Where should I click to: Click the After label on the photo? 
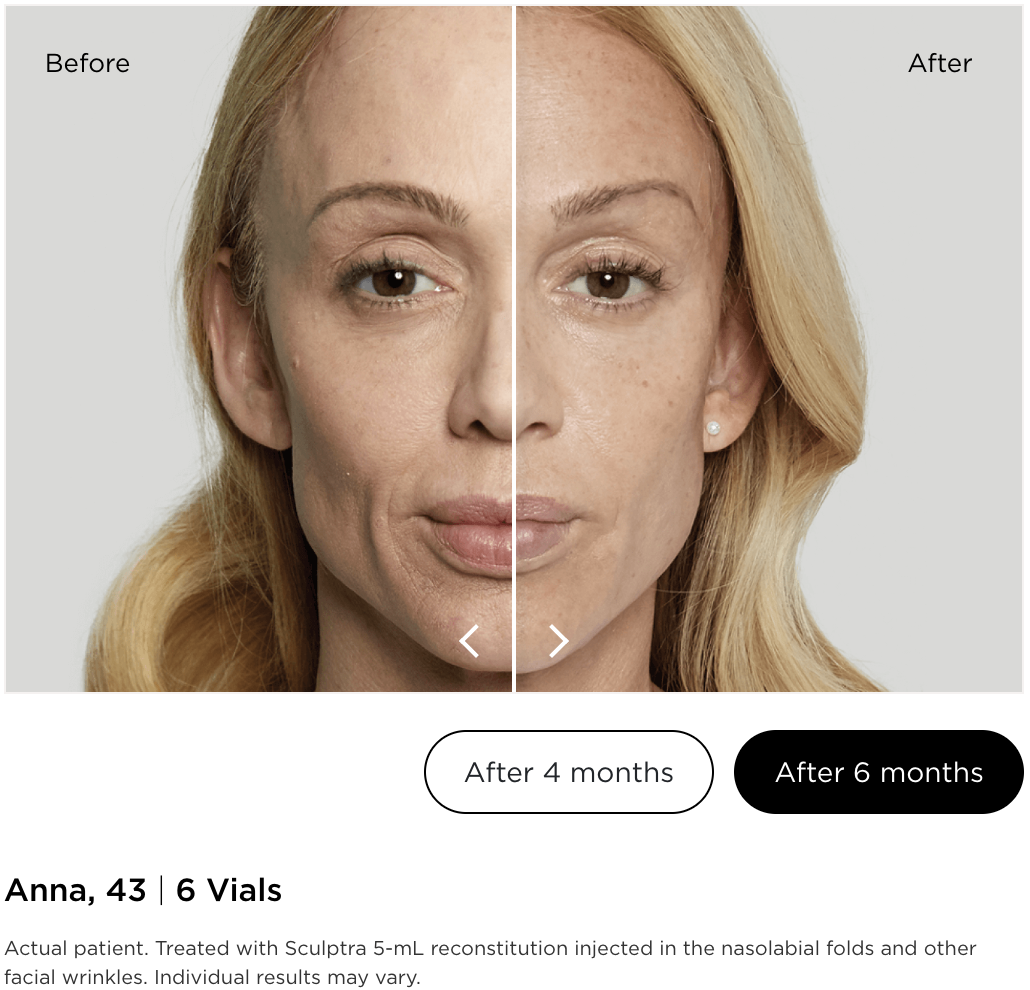(x=940, y=64)
